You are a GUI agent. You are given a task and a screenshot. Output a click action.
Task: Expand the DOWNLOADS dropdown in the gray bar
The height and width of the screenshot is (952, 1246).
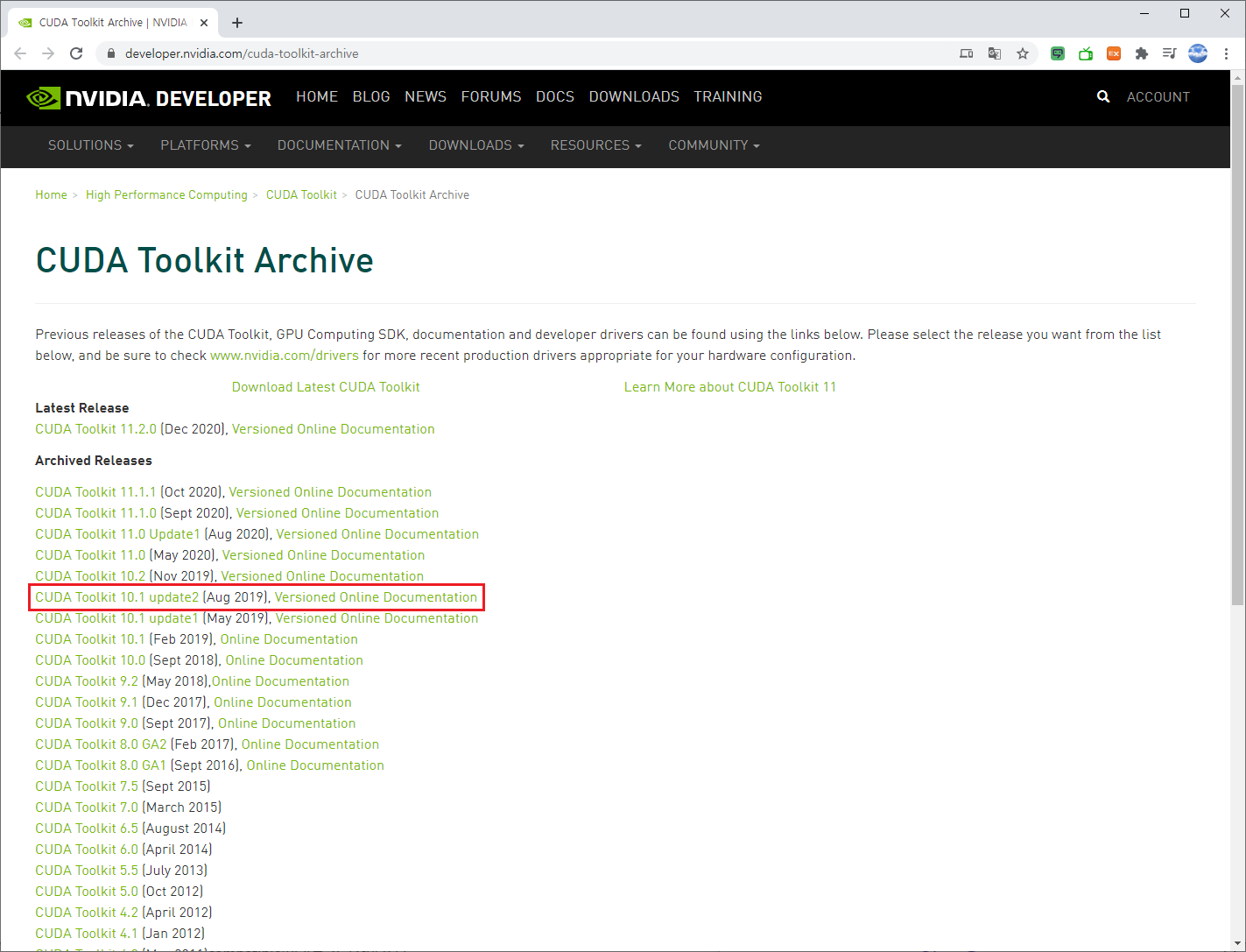(x=476, y=145)
